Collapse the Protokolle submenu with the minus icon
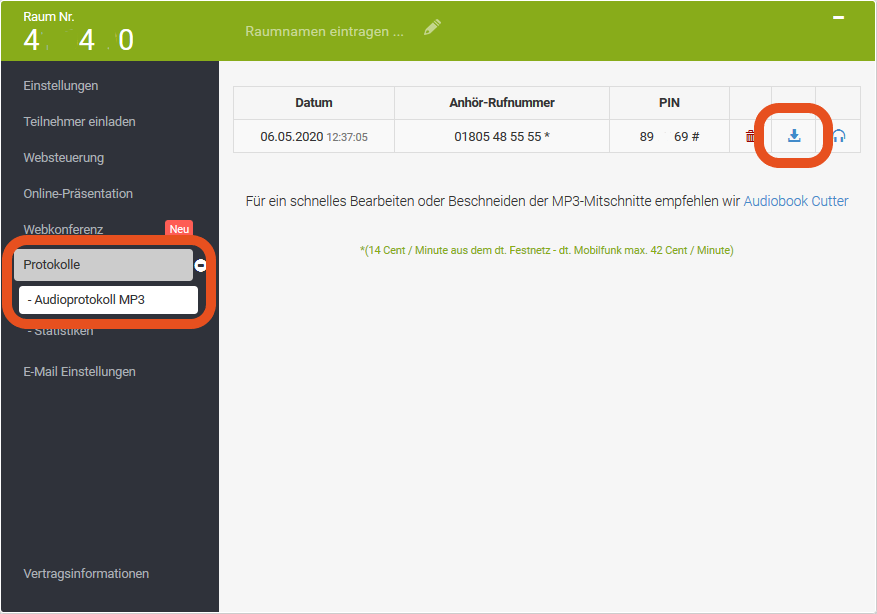The image size is (877, 614). pyautogui.click(x=200, y=265)
